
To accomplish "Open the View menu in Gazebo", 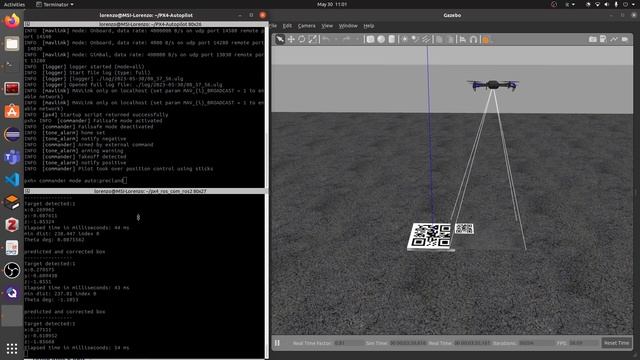I will 327,26.
